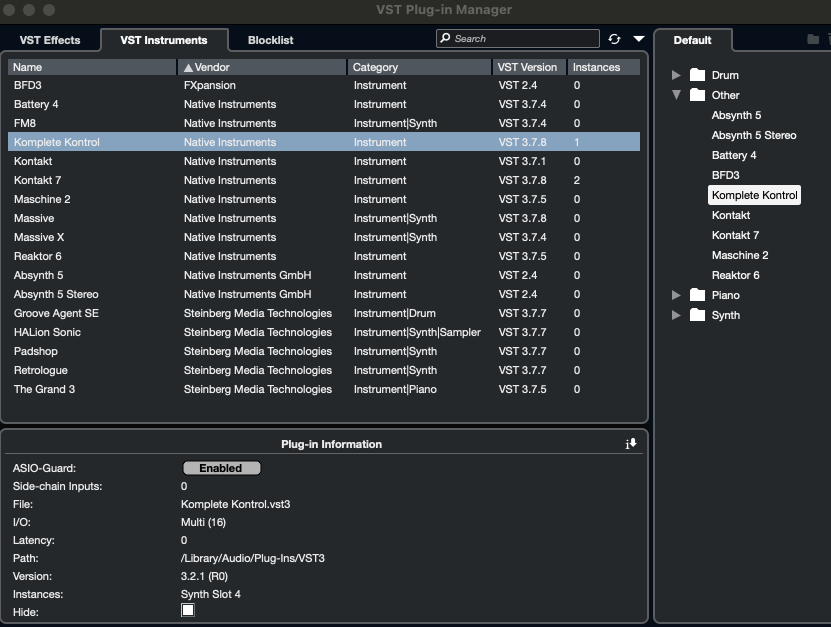
Task: Select the Massive X plug-in row
Action: click(324, 237)
